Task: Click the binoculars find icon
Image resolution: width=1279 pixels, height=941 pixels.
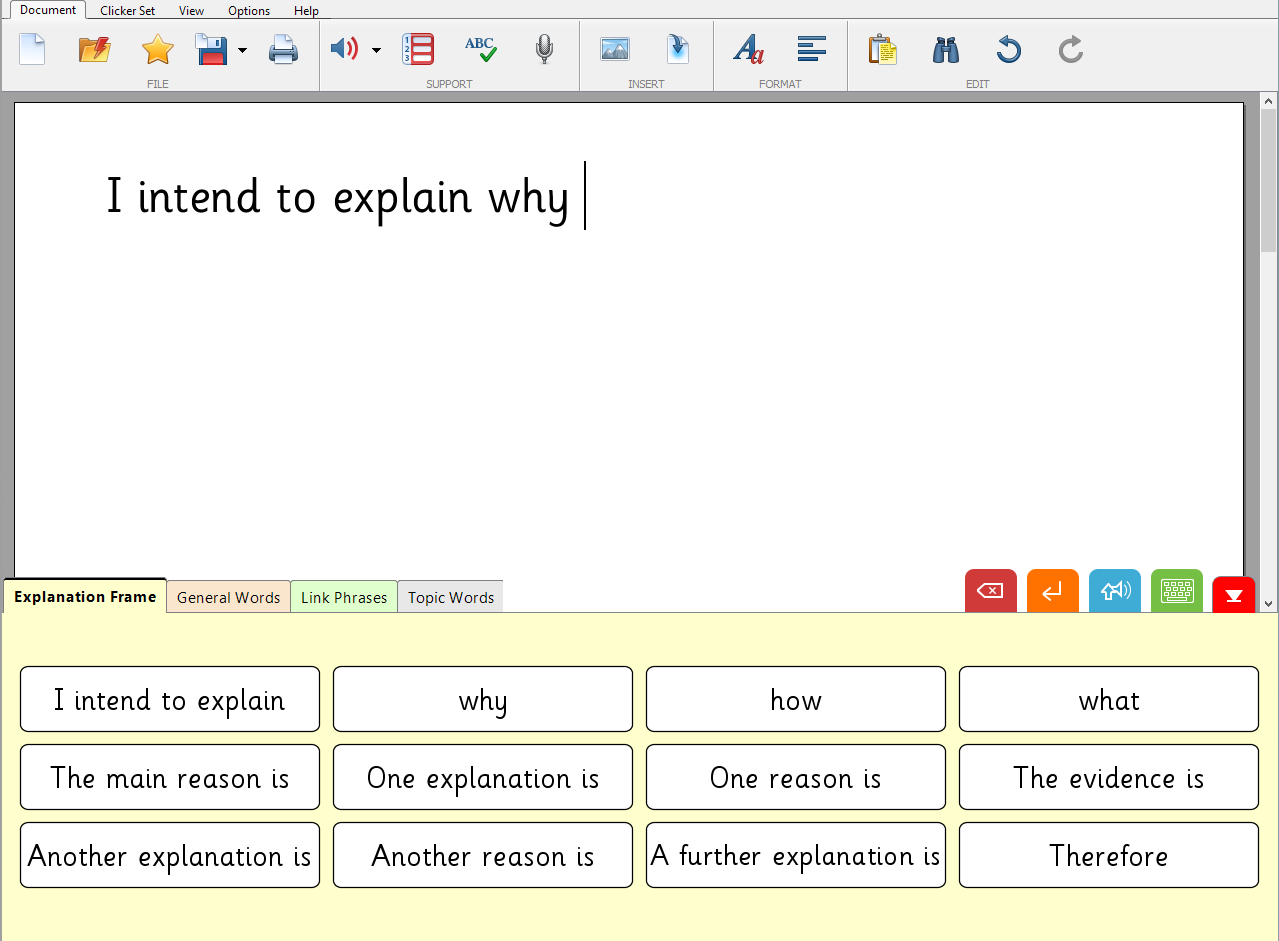Action: click(945, 49)
